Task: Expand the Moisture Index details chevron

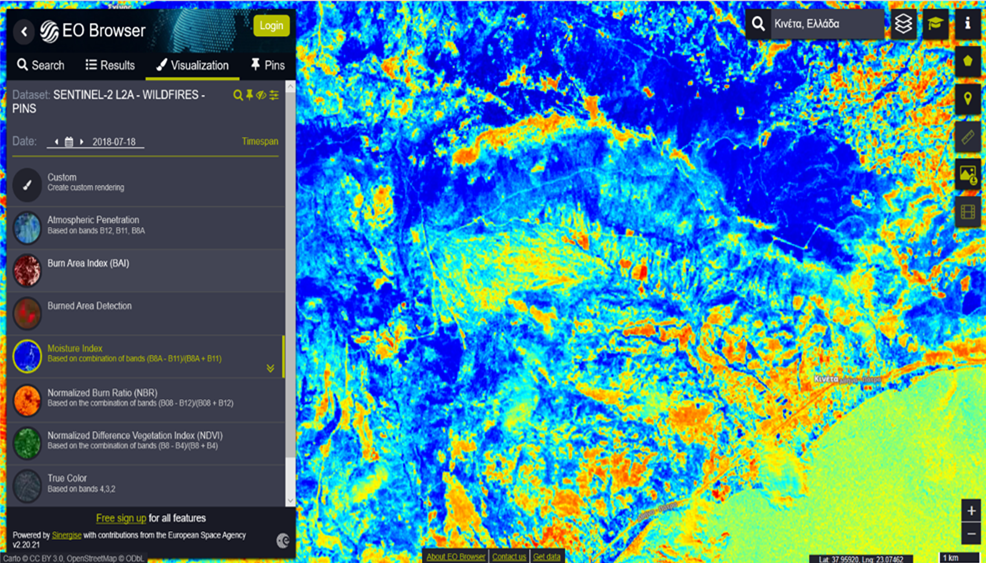Action: [270, 368]
